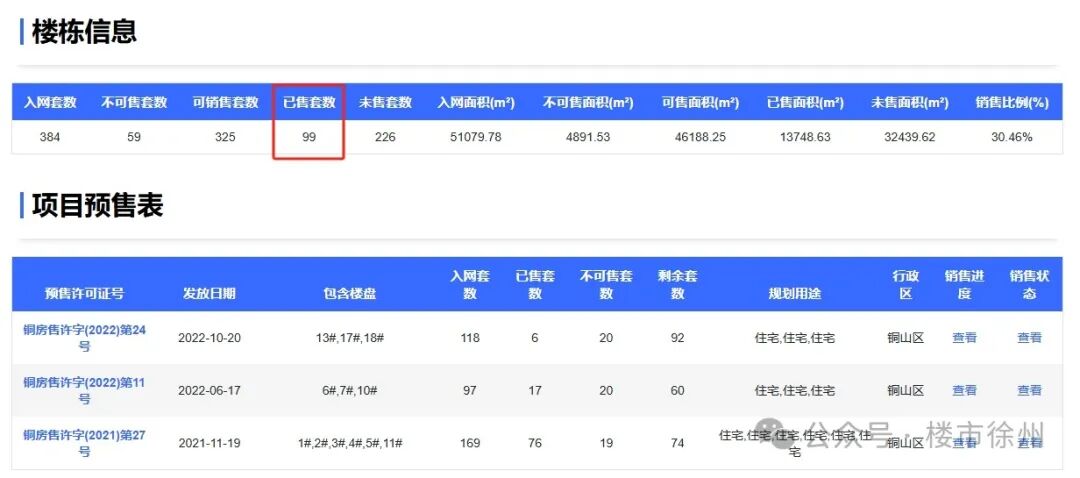The height and width of the screenshot is (478, 1080).
Task: Open permit link 铜房售许字(2022)第24号
Action: [84, 338]
